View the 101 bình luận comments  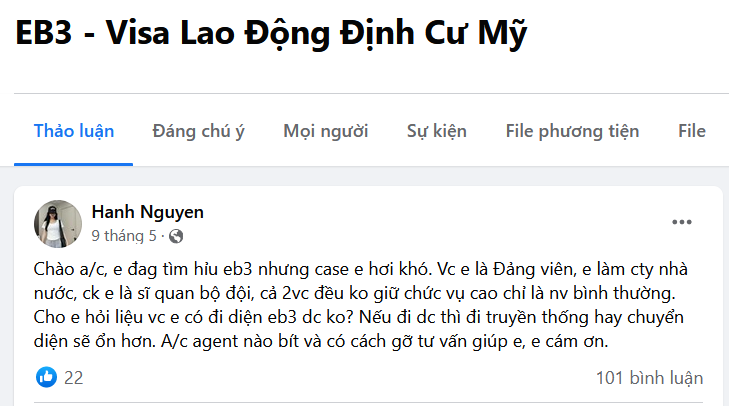tap(646, 377)
